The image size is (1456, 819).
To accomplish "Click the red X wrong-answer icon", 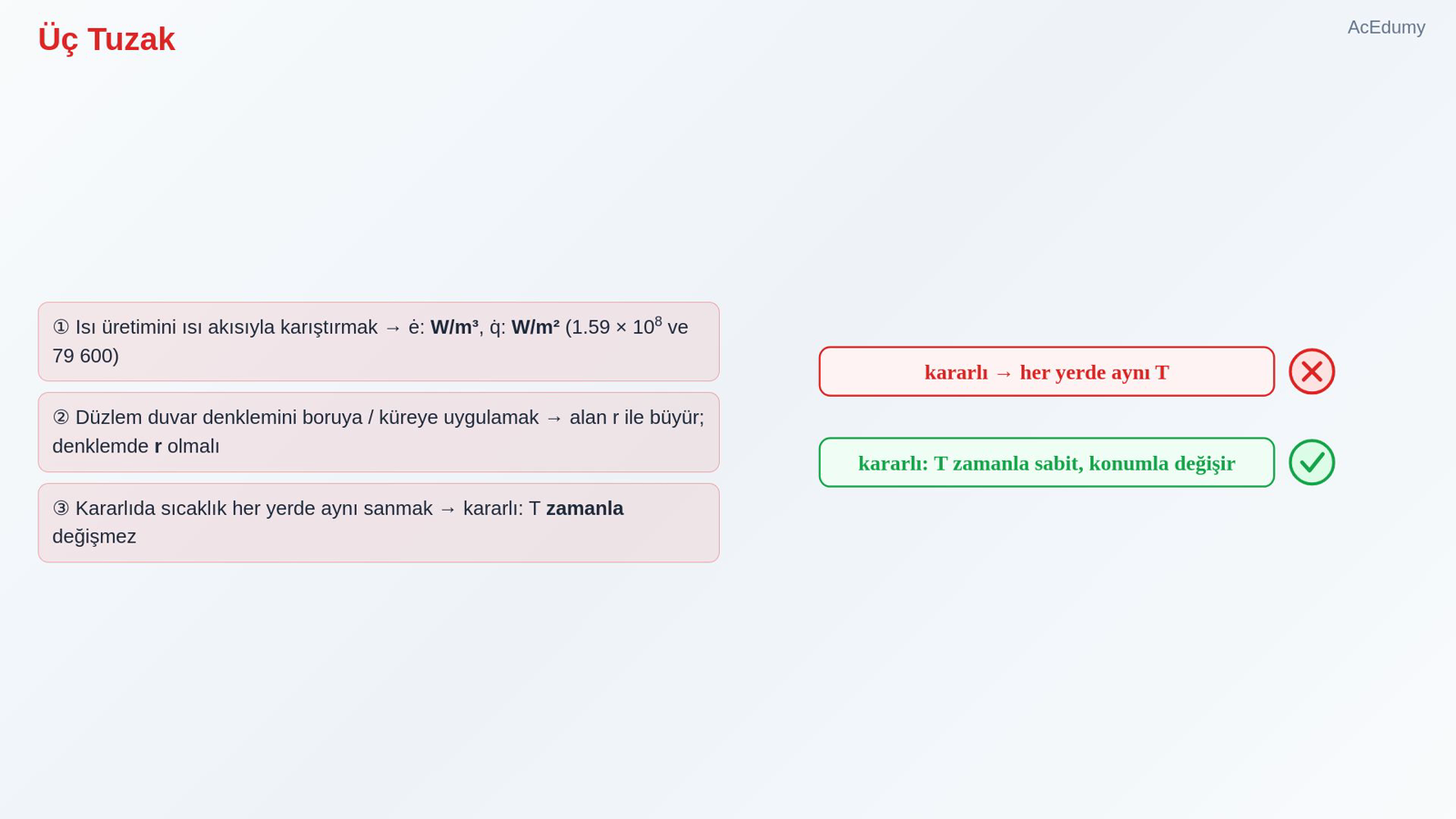I will (x=1311, y=371).
